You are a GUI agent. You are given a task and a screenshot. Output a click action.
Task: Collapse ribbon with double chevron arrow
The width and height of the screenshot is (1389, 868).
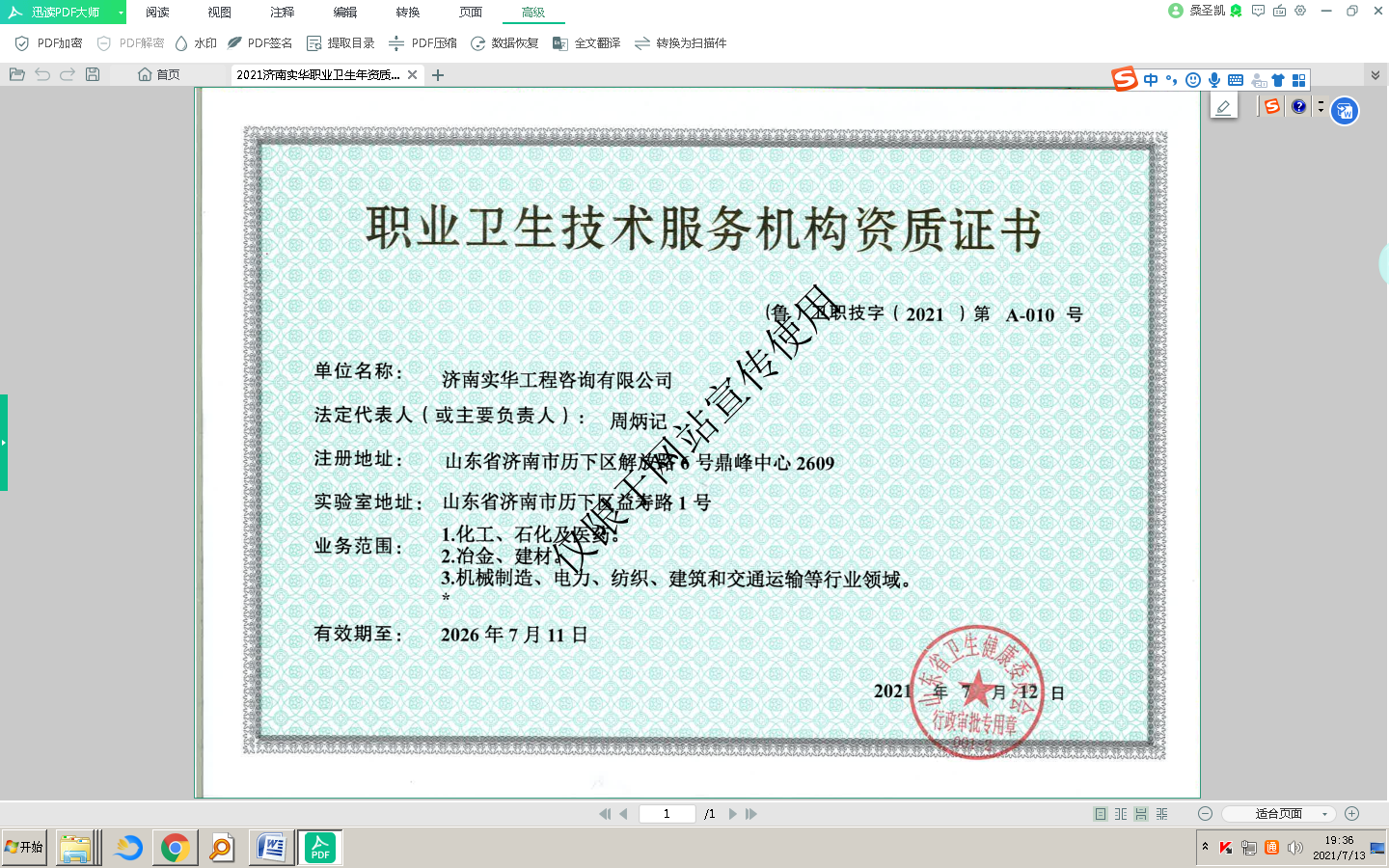1375,74
